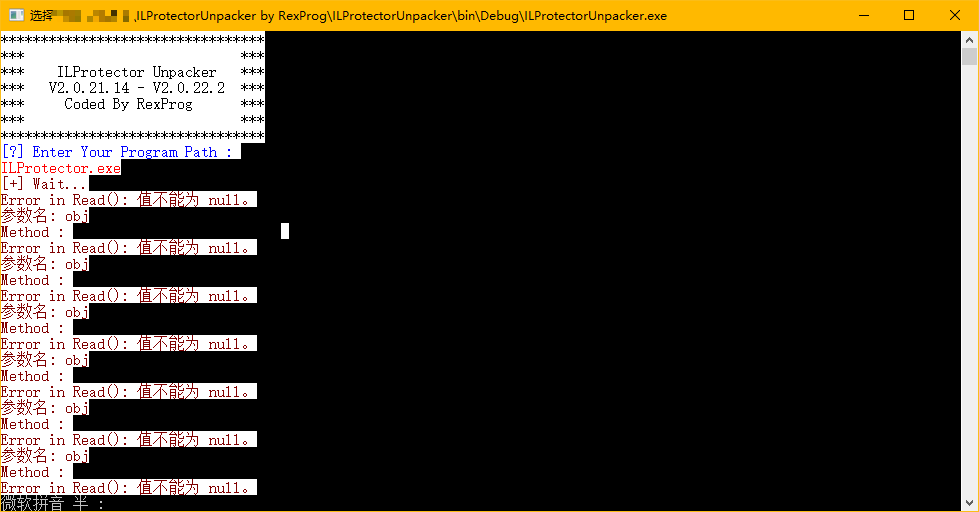Click the 'ILProtector Unpacker' banner title

coord(137,72)
